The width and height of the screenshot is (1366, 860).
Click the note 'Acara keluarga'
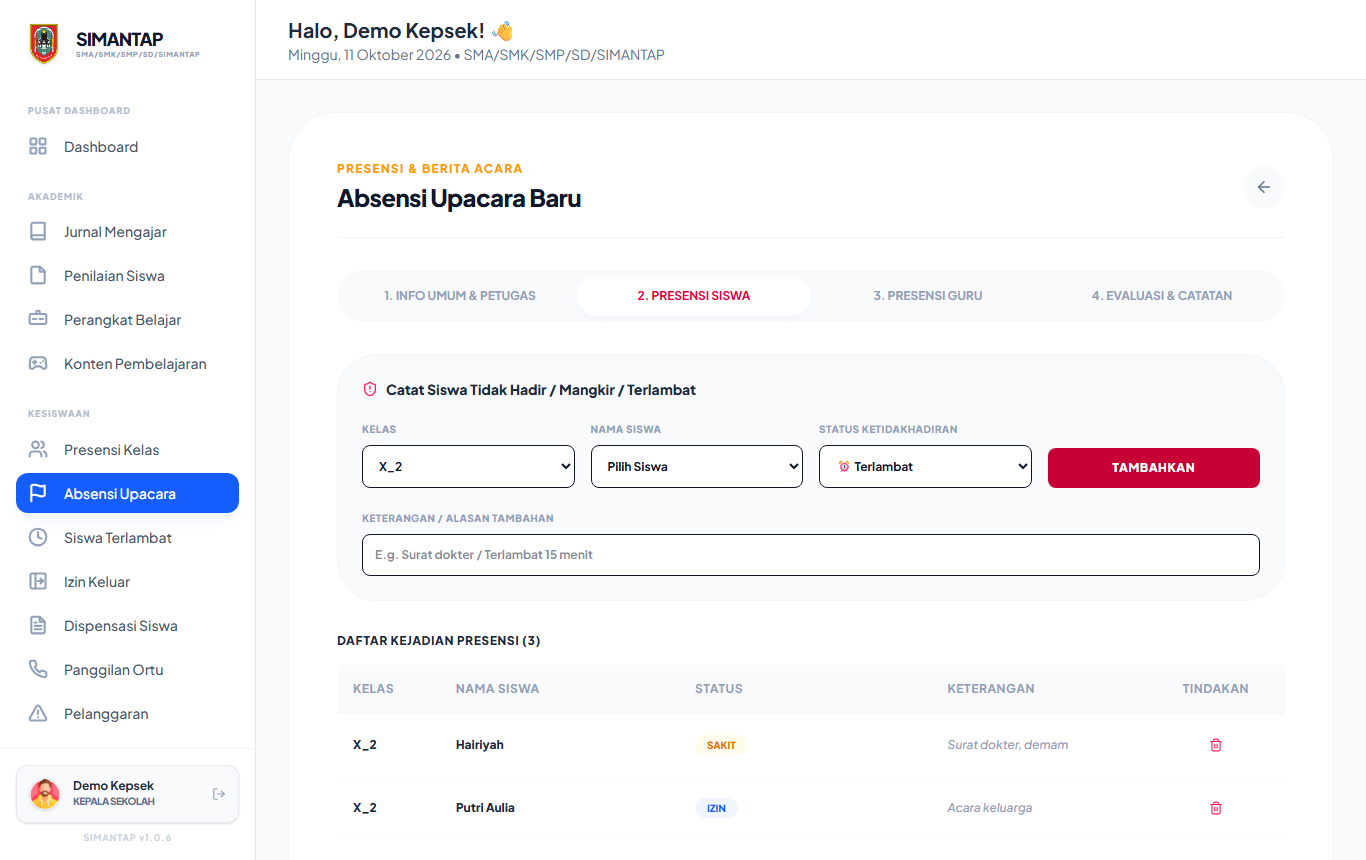point(990,808)
